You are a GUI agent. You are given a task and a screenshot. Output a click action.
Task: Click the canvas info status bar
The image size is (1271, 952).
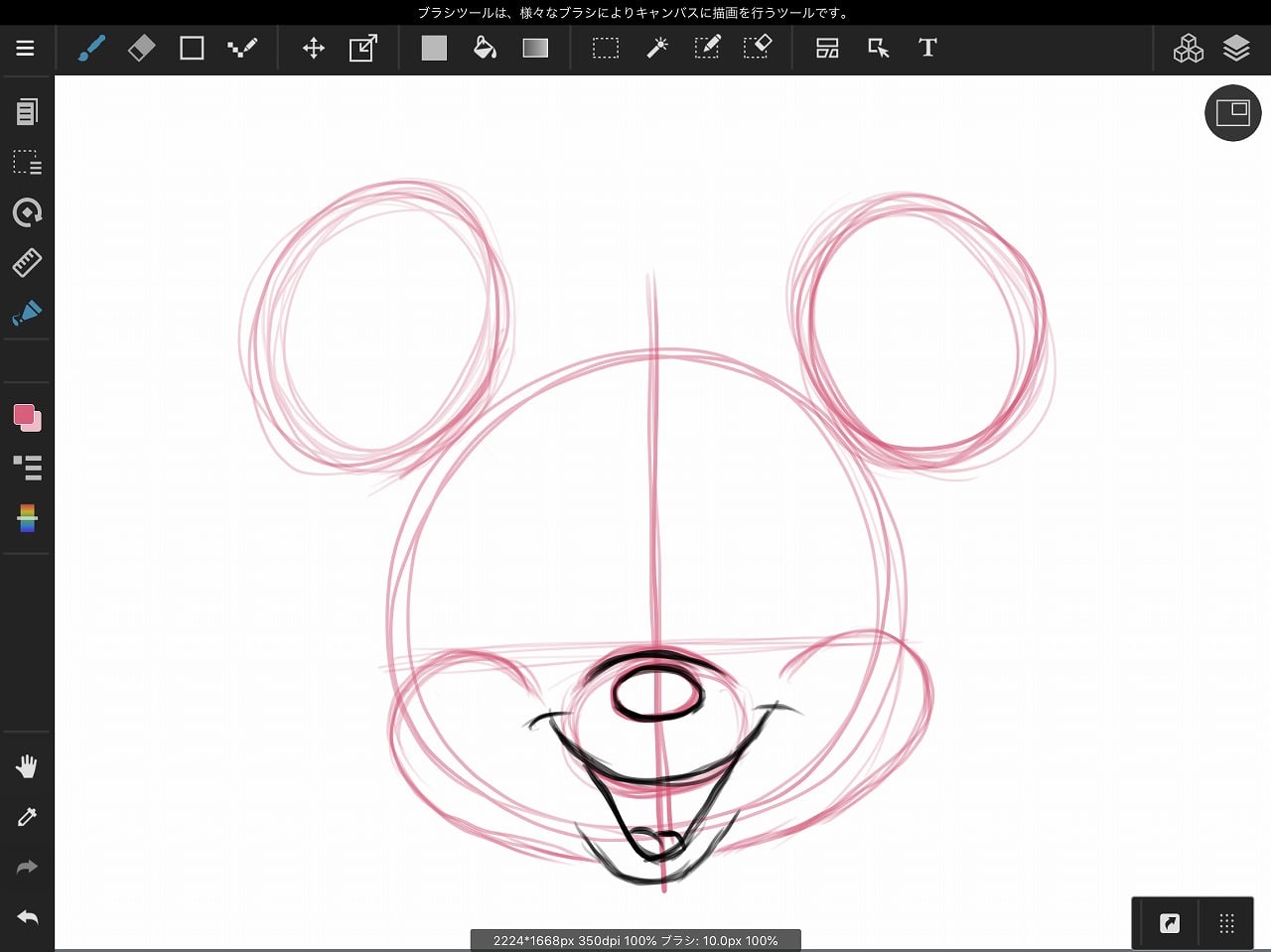tap(635, 940)
